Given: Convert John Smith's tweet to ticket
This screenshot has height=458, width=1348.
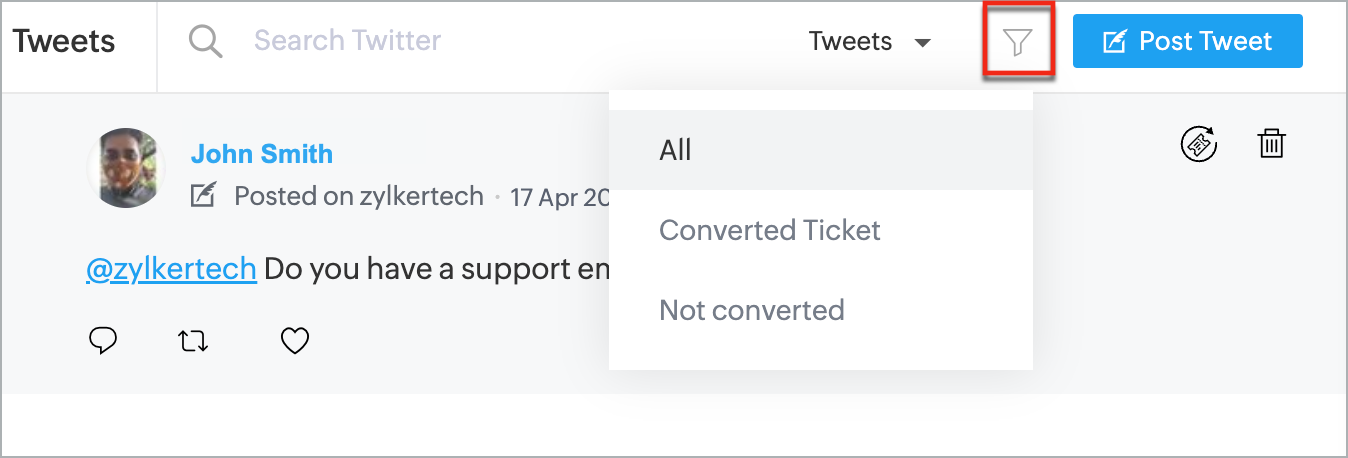Looking at the screenshot, I should click(1199, 144).
